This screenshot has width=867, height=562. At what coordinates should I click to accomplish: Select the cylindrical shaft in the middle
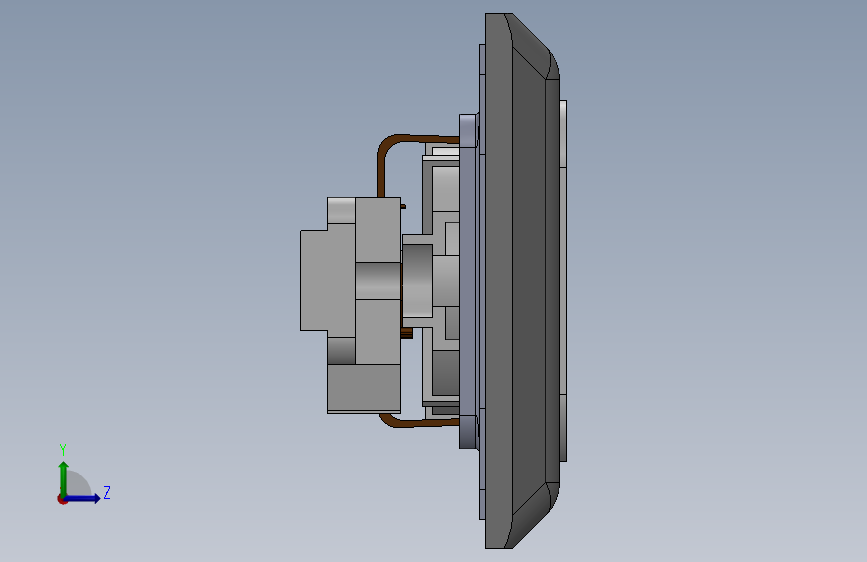tap(417, 281)
